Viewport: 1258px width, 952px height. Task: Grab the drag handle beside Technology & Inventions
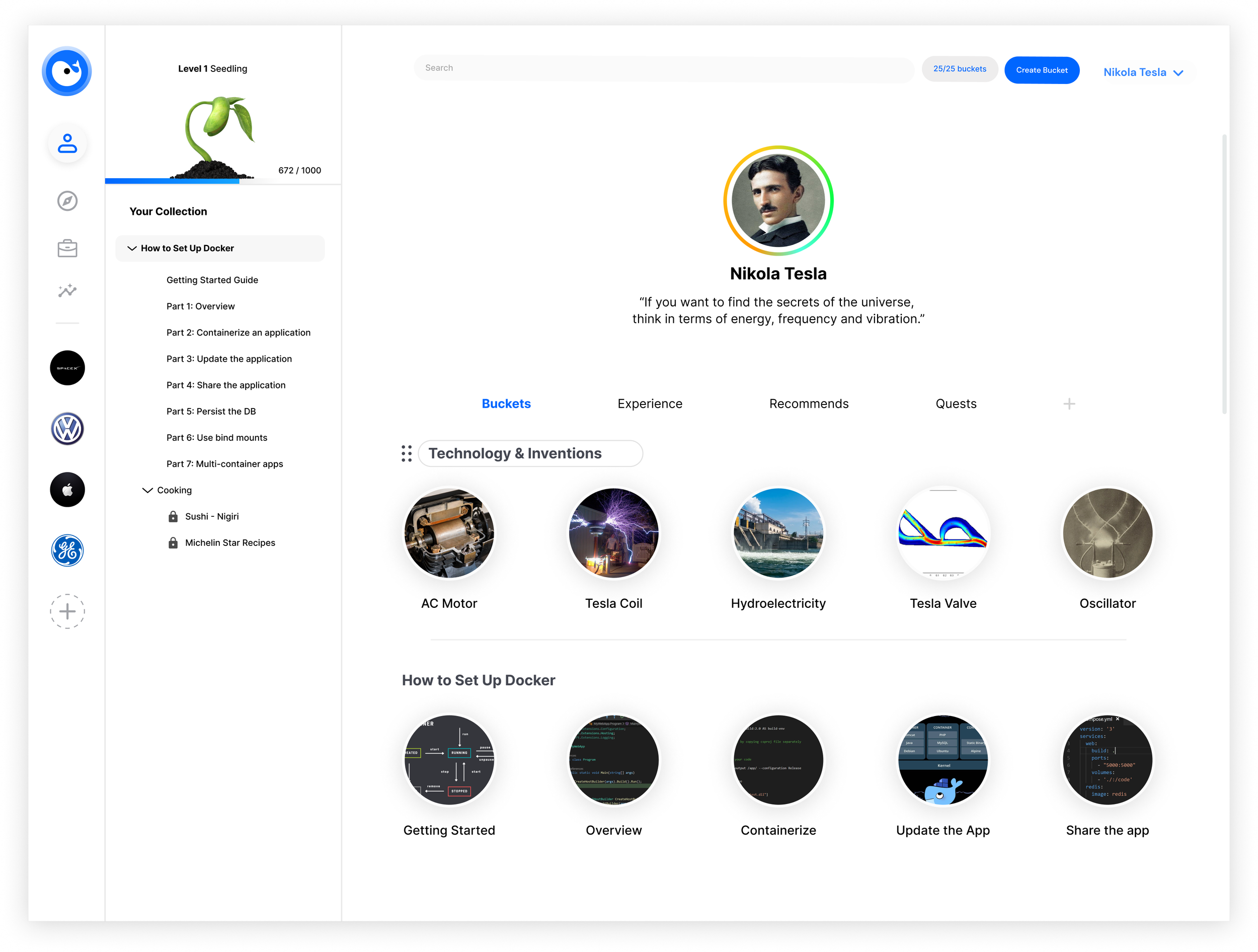click(x=406, y=453)
